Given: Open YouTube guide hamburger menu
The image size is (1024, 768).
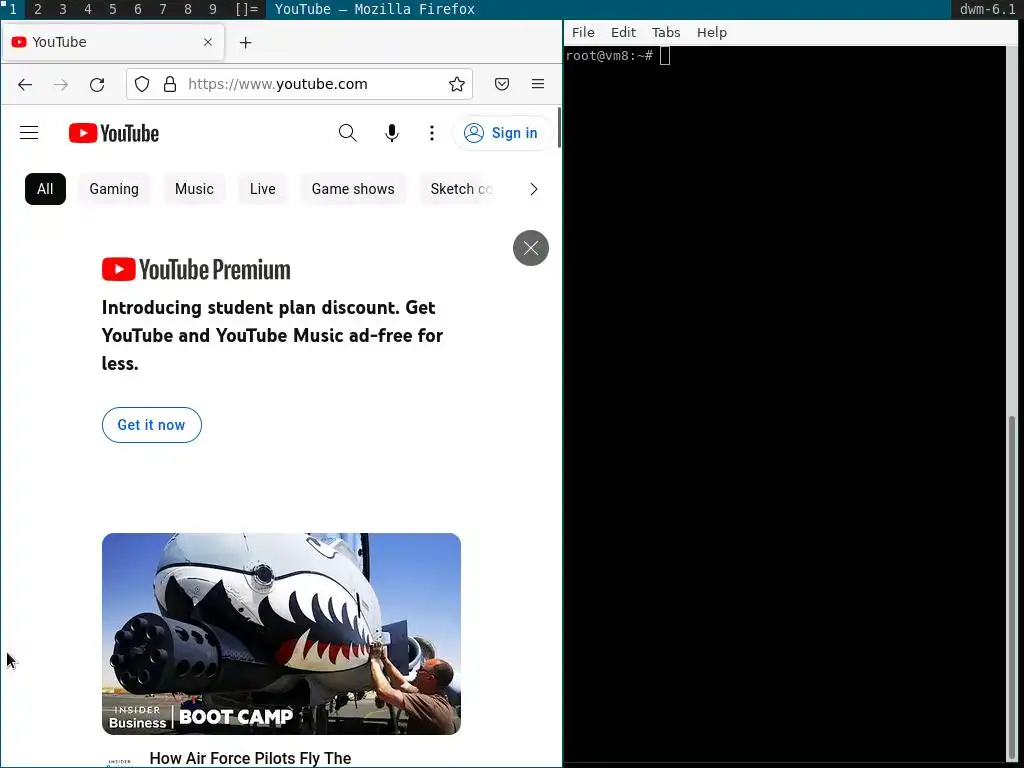Looking at the screenshot, I should point(29,133).
